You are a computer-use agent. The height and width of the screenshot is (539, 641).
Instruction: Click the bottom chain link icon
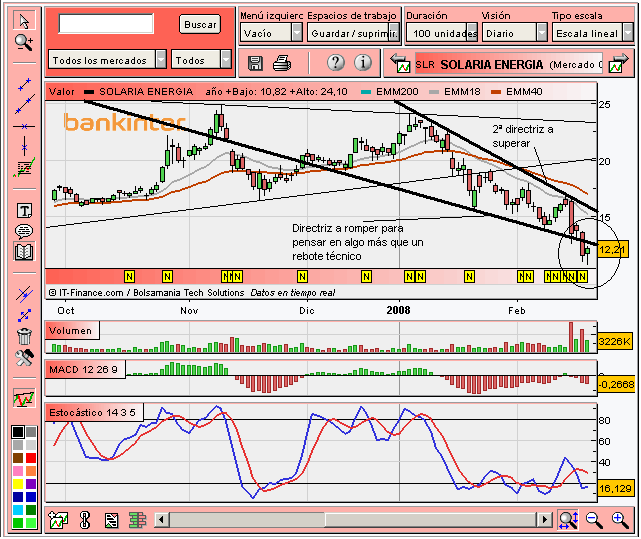tap(85, 520)
